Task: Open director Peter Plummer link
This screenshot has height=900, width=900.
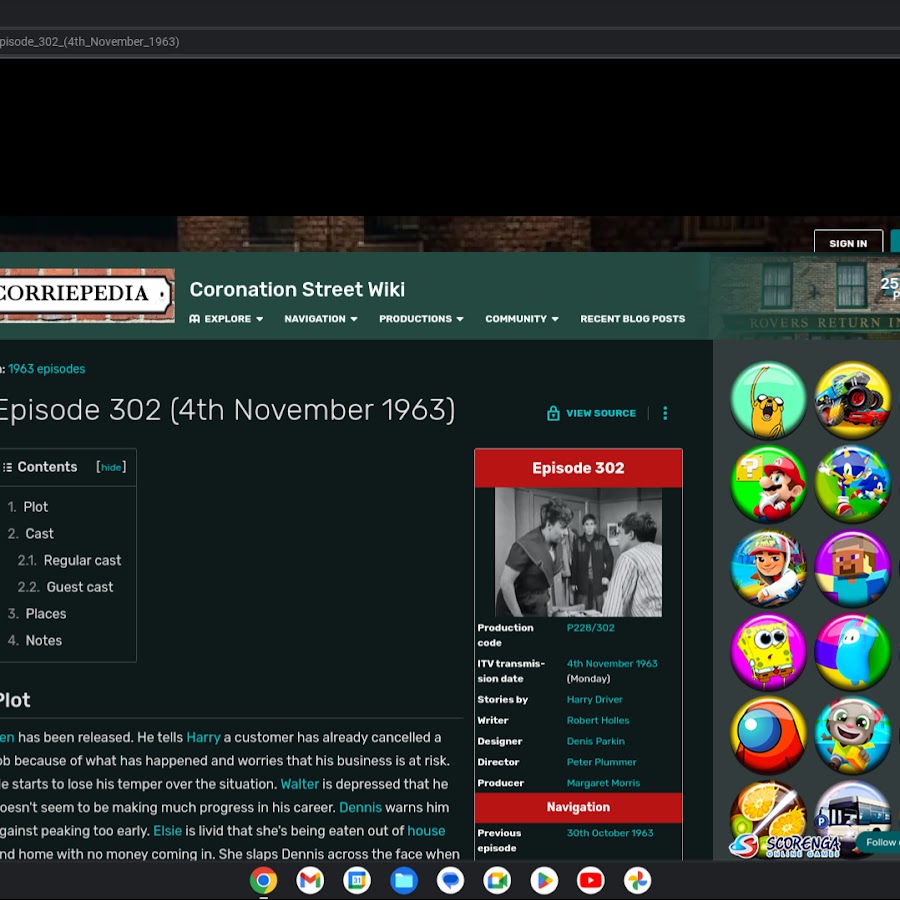Action: (602, 762)
